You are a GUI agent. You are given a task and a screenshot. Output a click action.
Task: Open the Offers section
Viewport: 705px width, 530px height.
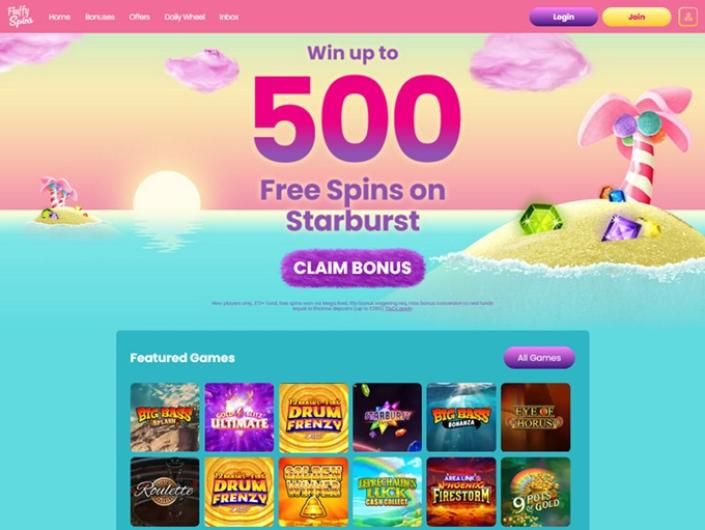139,17
